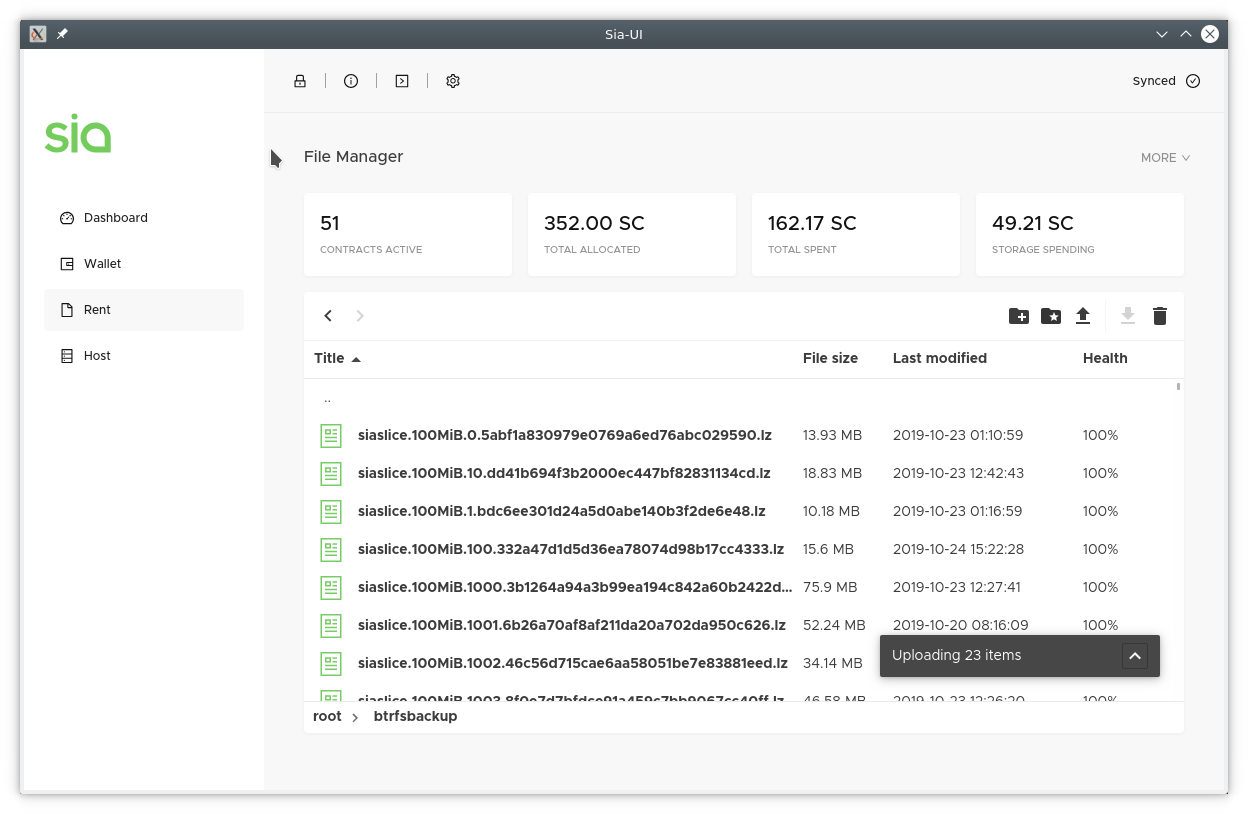
Task: Select the Rent menu item
Action: pos(144,310)
